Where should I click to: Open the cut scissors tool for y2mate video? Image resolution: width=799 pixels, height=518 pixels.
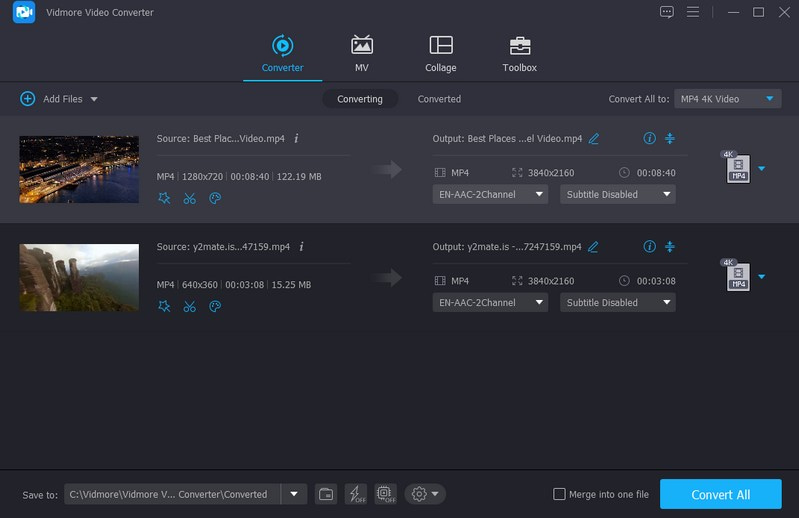pyautogui.click(x=190, y=306)
